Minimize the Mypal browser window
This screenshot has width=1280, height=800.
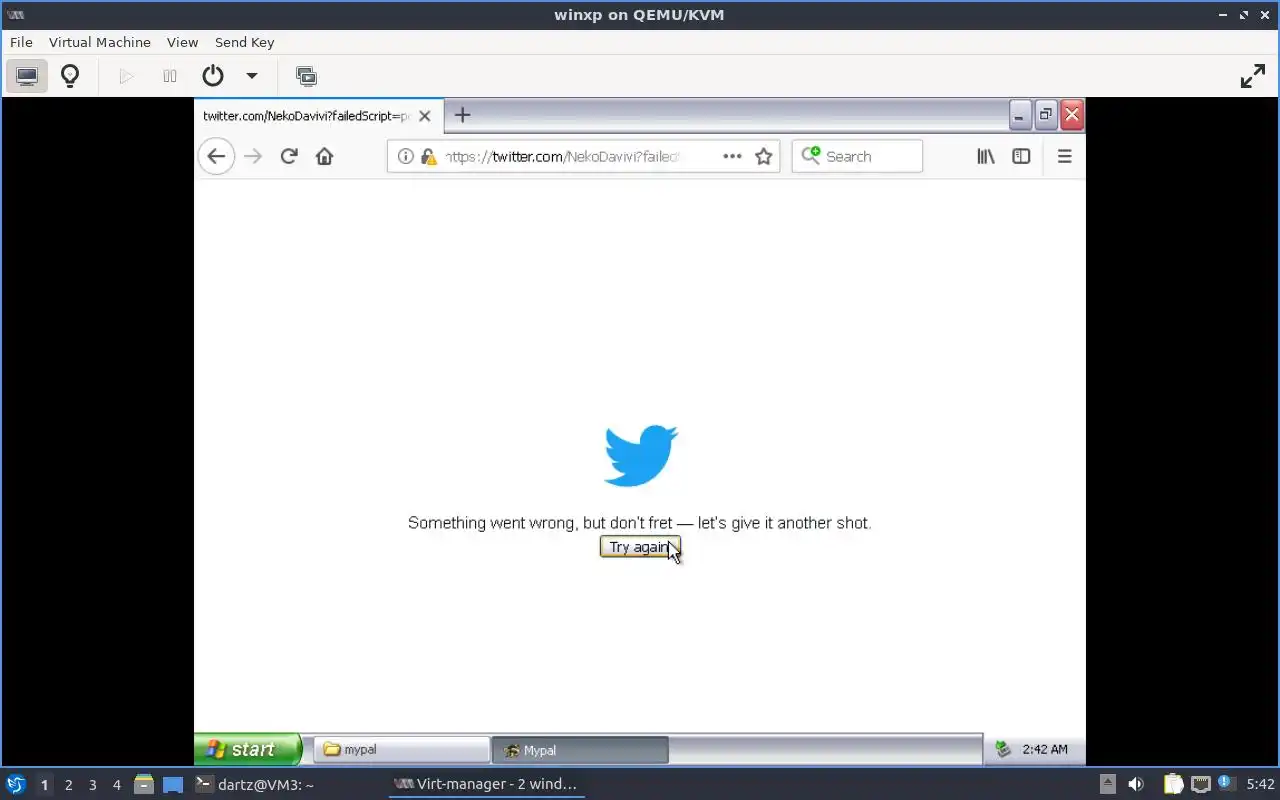coord(1019,115)
